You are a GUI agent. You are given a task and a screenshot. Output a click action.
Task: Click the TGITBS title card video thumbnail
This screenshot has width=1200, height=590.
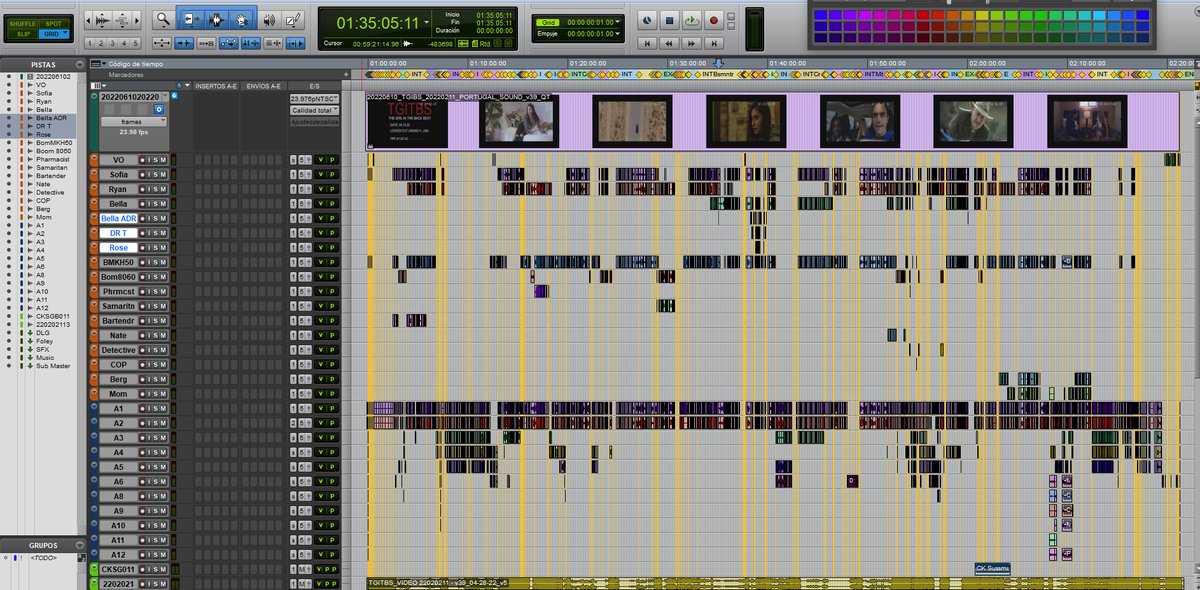407,122
